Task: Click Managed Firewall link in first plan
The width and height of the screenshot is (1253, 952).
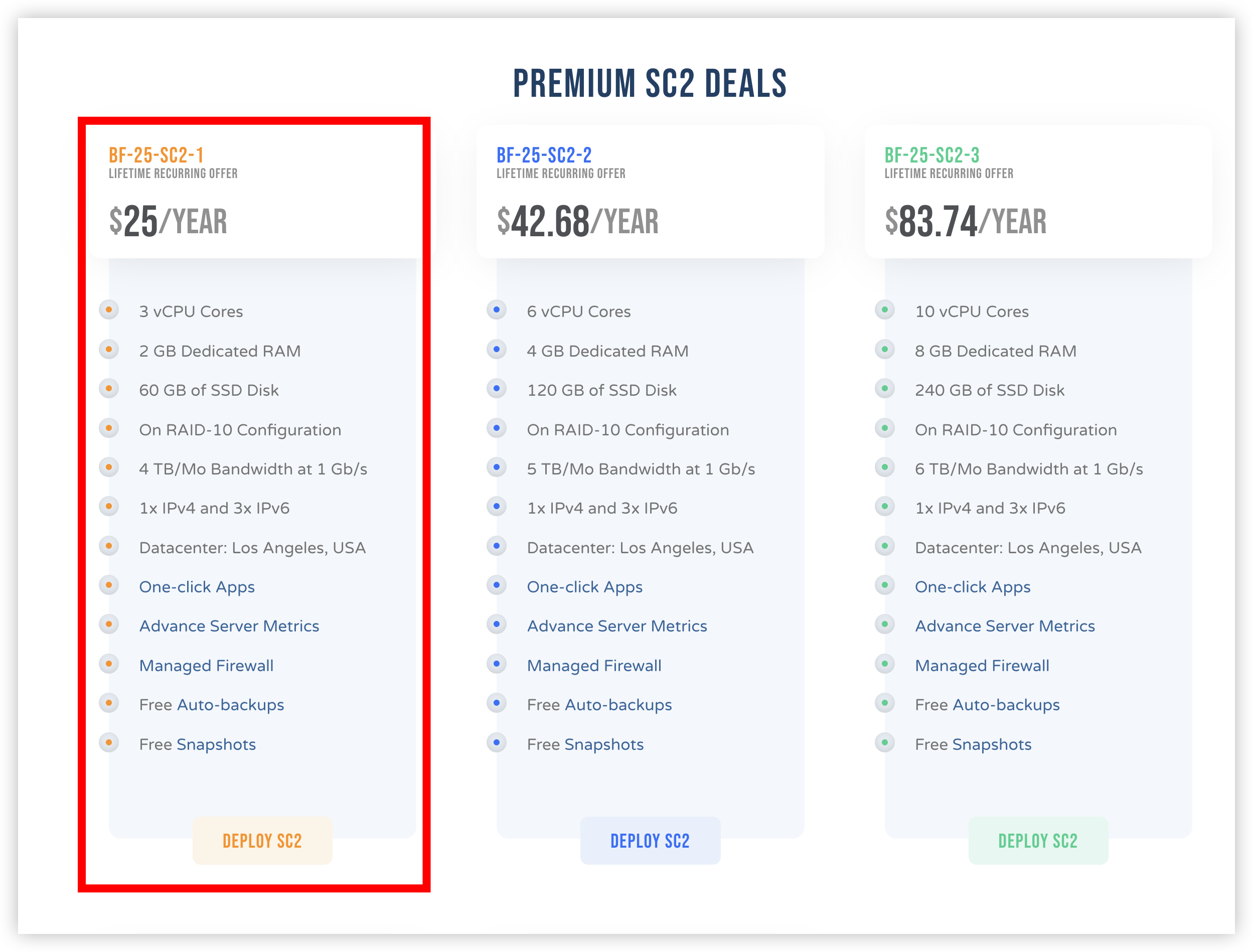Action: [206, 665]
